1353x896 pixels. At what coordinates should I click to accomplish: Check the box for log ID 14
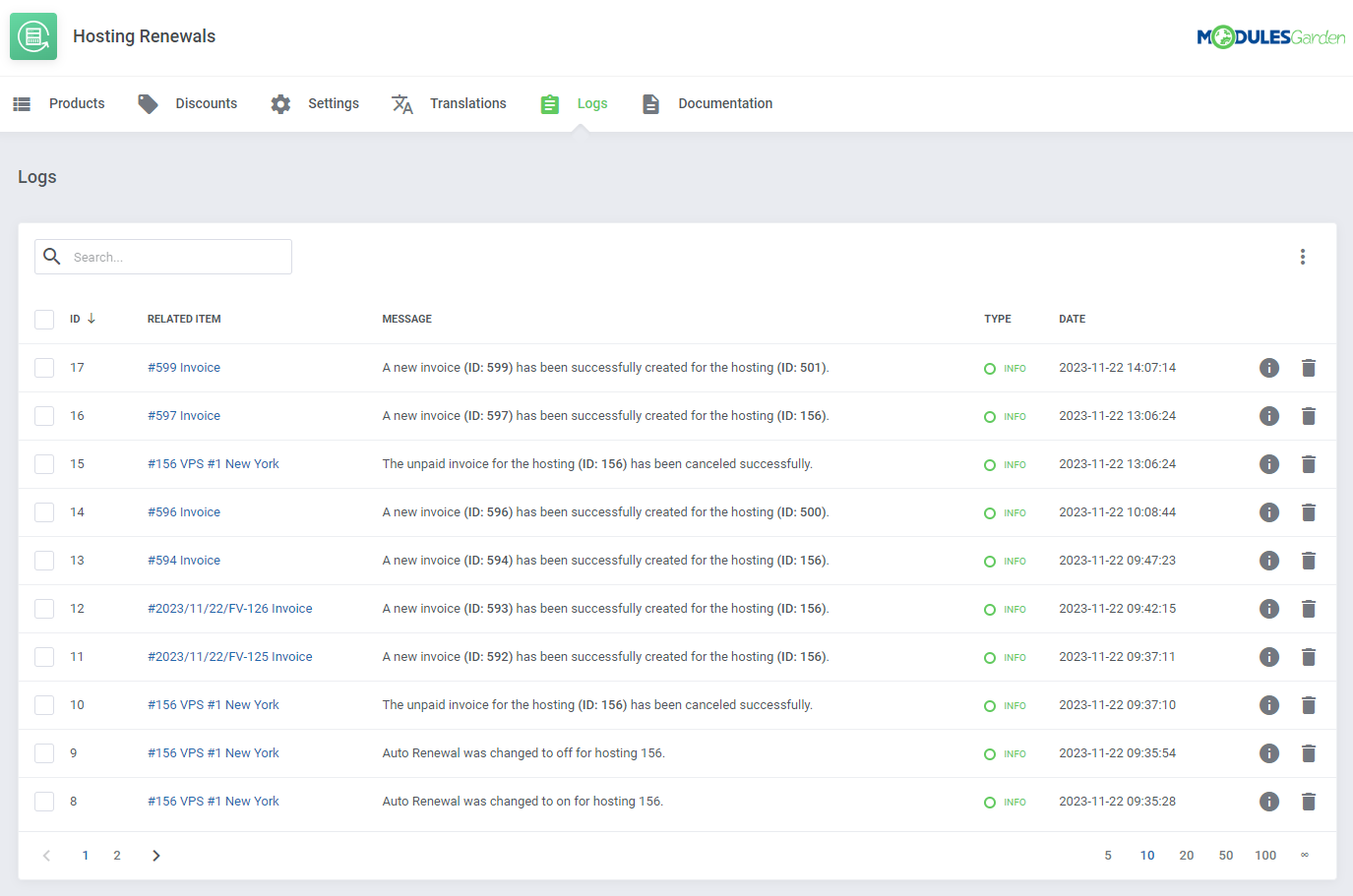(44, 512)
